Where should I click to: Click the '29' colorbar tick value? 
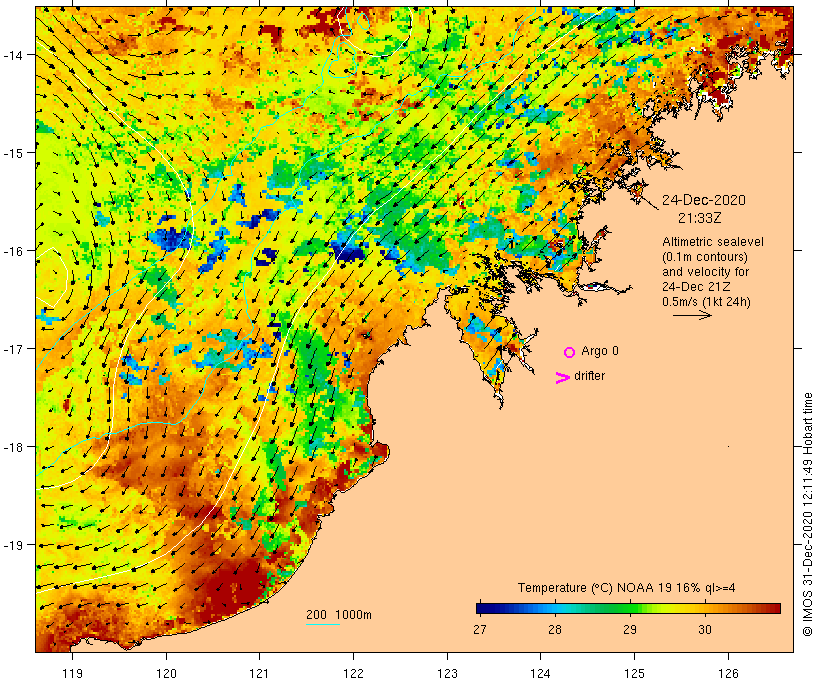(x=630, y=630)
